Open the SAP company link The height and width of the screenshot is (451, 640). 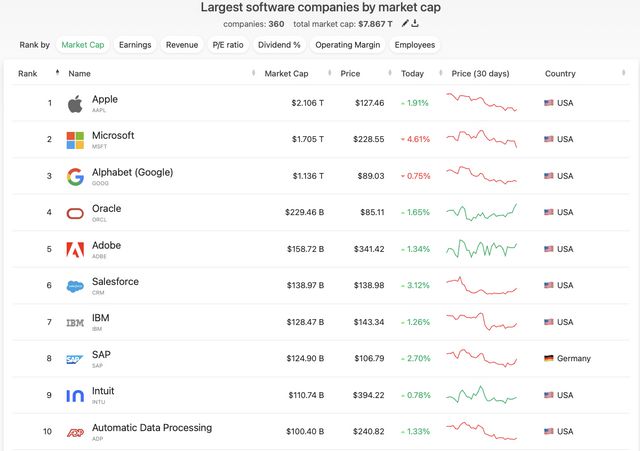tap(101, 354)
